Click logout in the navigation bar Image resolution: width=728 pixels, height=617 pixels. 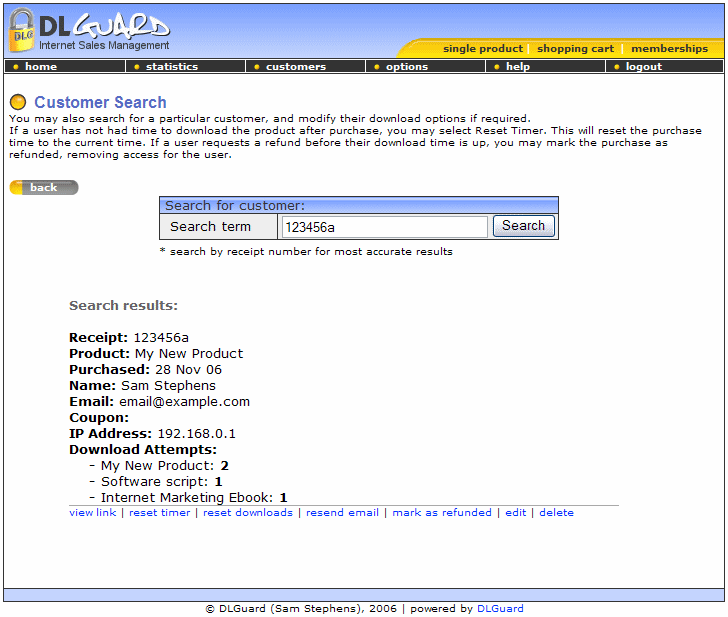coord(644,67)
